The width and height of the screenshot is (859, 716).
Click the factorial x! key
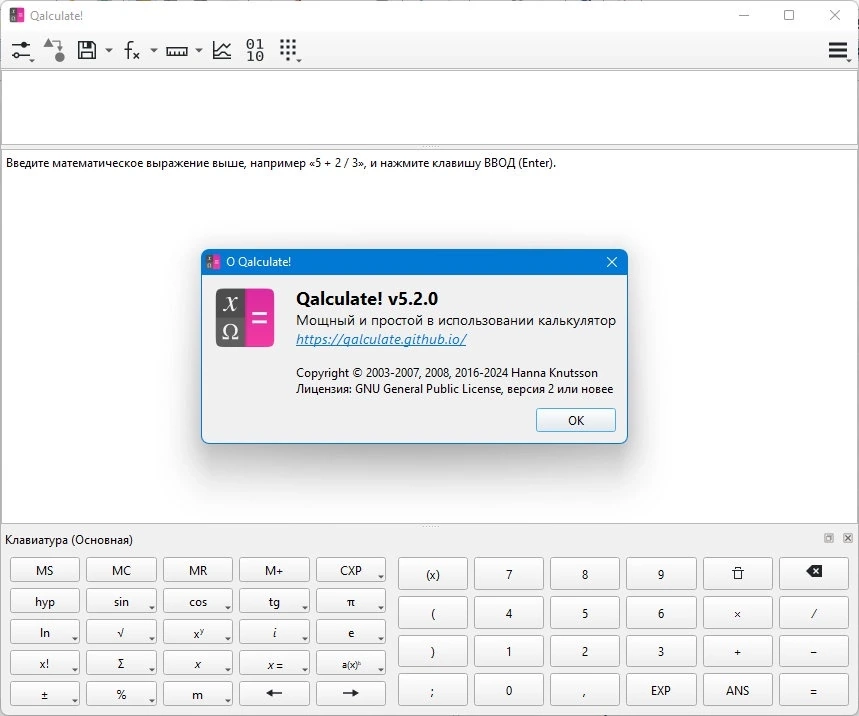pyautogui.click(x=45, y=663)
